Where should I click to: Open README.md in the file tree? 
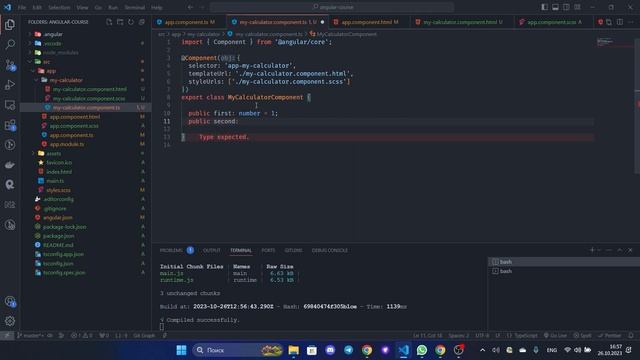pyautogui.click(x=58, y=245)
